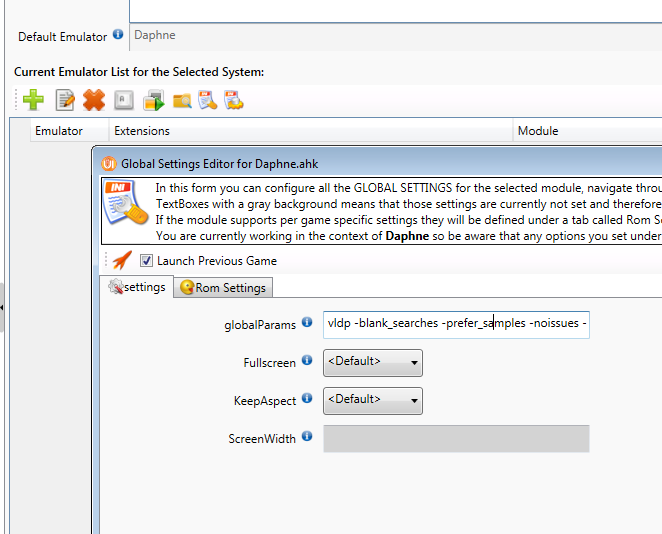Click 'Current Emulator List for the Selected System' heading
This screenshot has width=662, height=534.
pyautogui.click(x=139, y=72)
